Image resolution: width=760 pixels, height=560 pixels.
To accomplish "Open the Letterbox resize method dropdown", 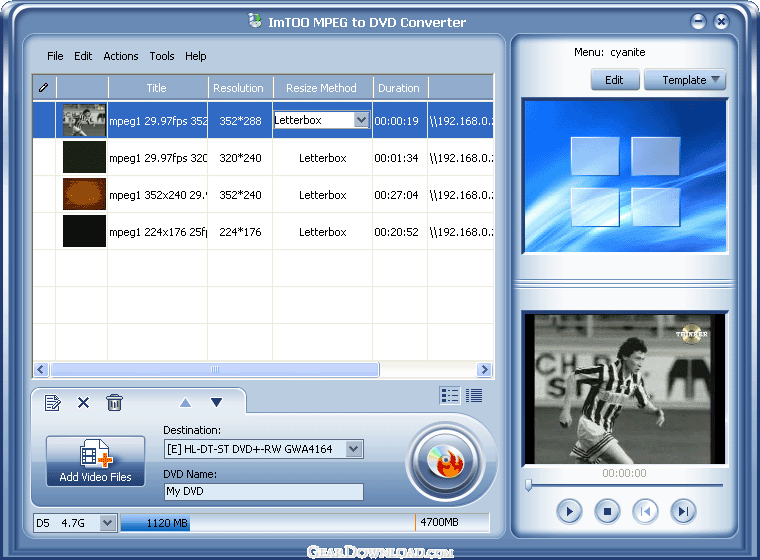I will (x=361, y=120).
